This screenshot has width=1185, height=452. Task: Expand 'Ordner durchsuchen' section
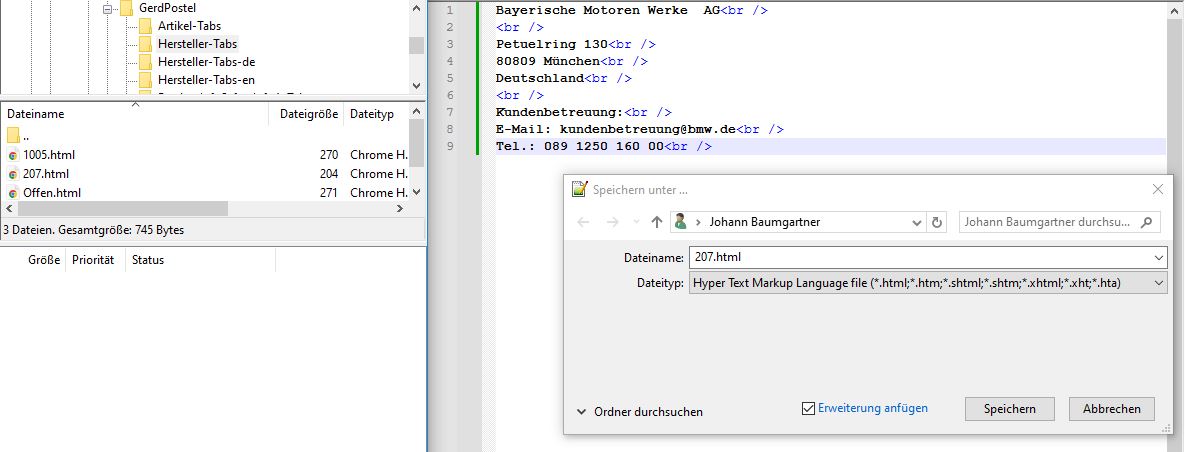tap(639, 412)
